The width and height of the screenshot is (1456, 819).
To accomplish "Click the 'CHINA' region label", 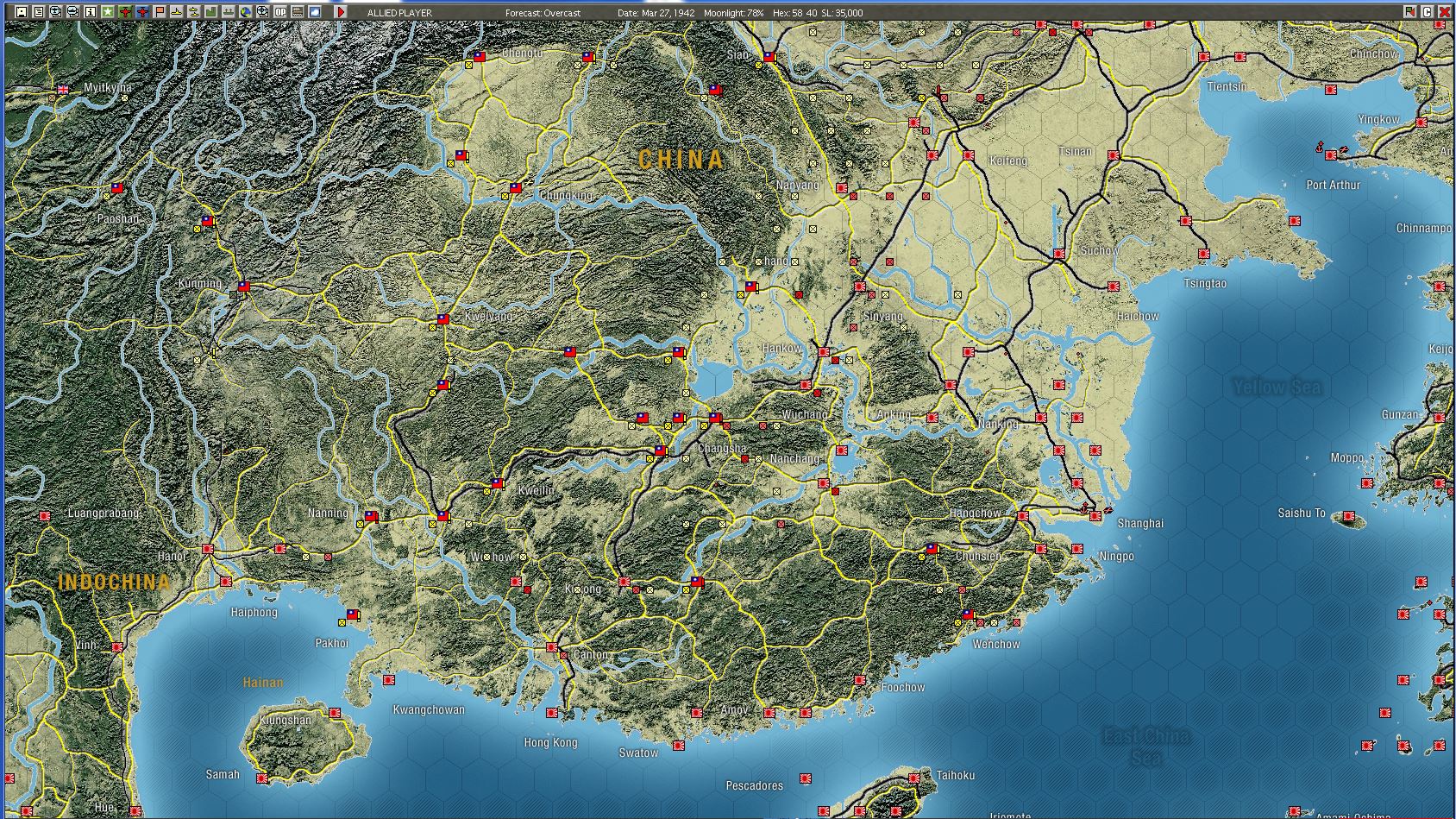I will coord(681,160).
